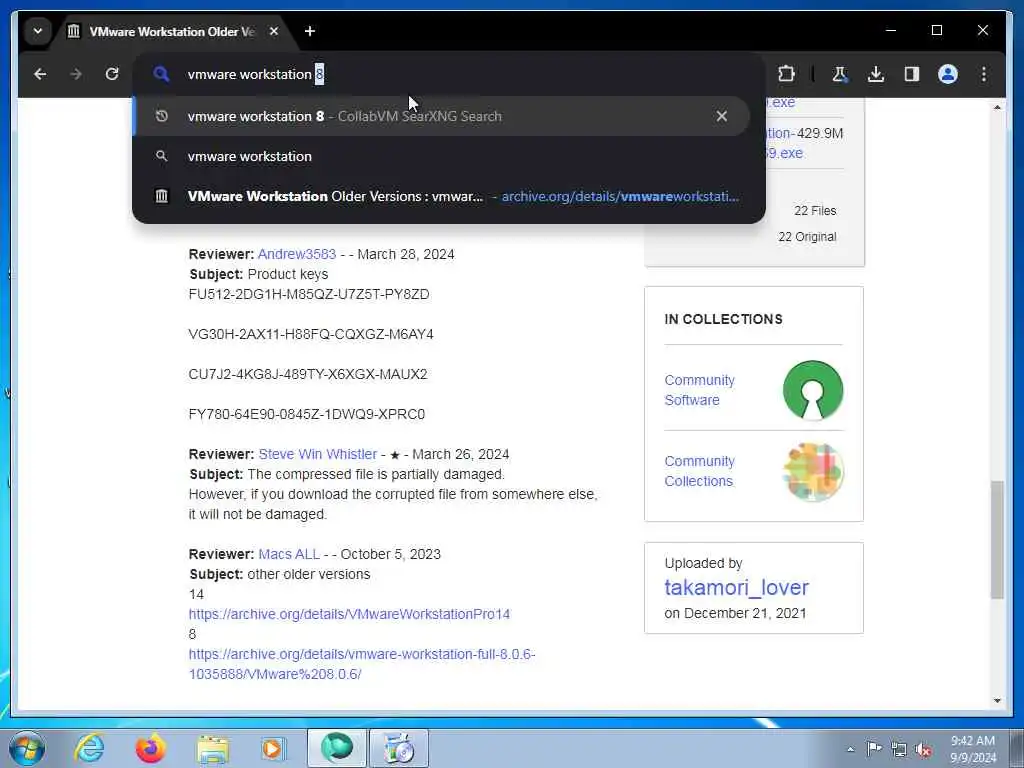
Task: Open Windows Explorer folder icon in taskbar
Action: click(x=213, y=748)
